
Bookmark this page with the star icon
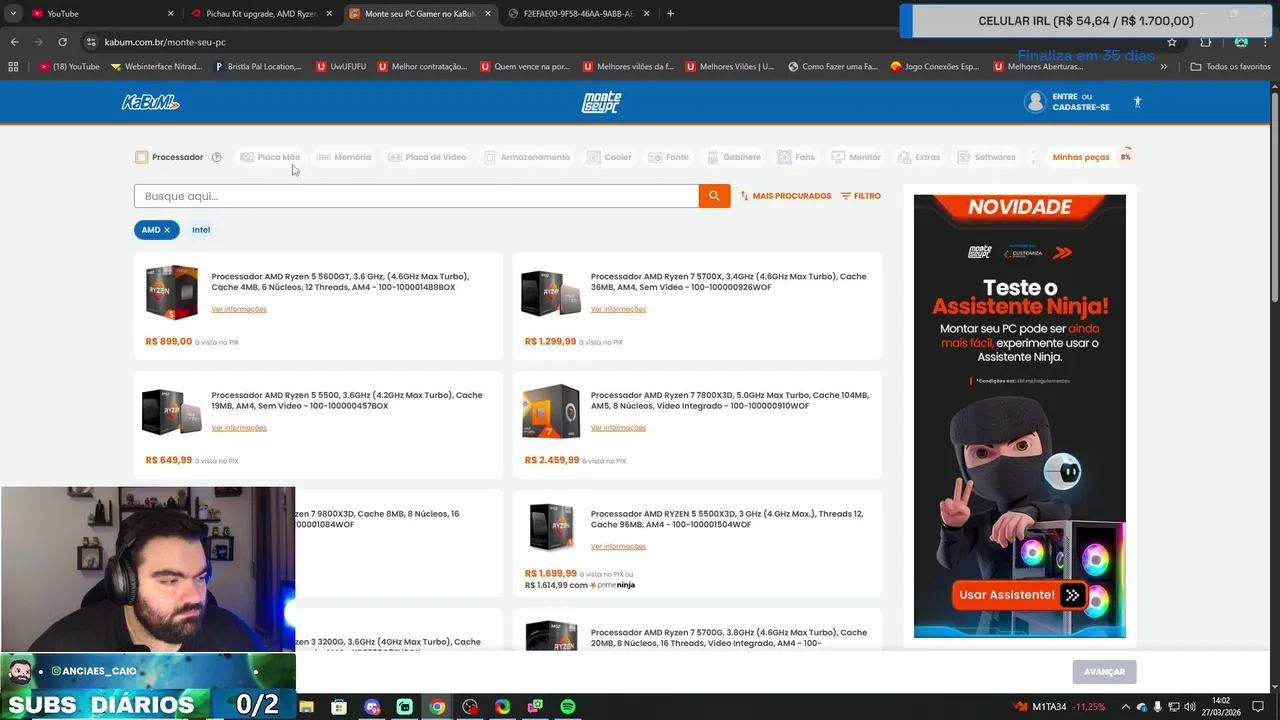pyautogui.click(x=1172, y=42)
